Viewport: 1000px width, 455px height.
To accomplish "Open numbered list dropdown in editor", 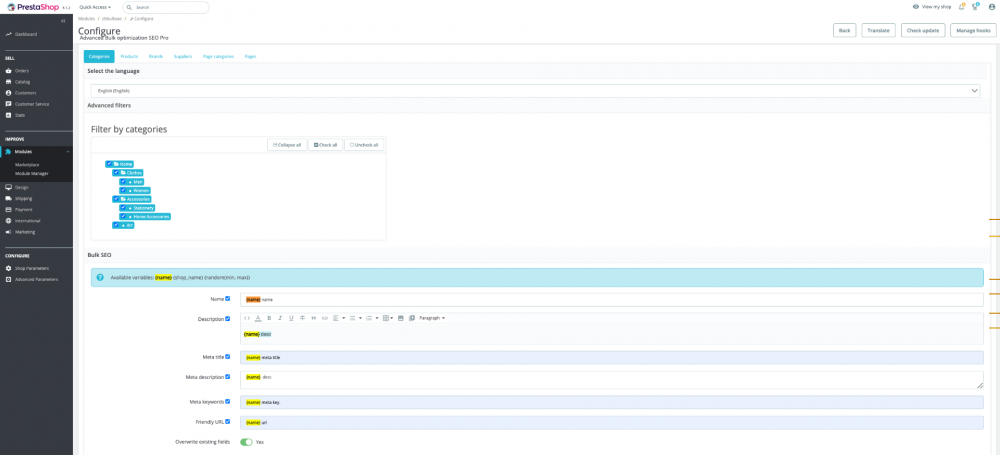I will [372, 318].
